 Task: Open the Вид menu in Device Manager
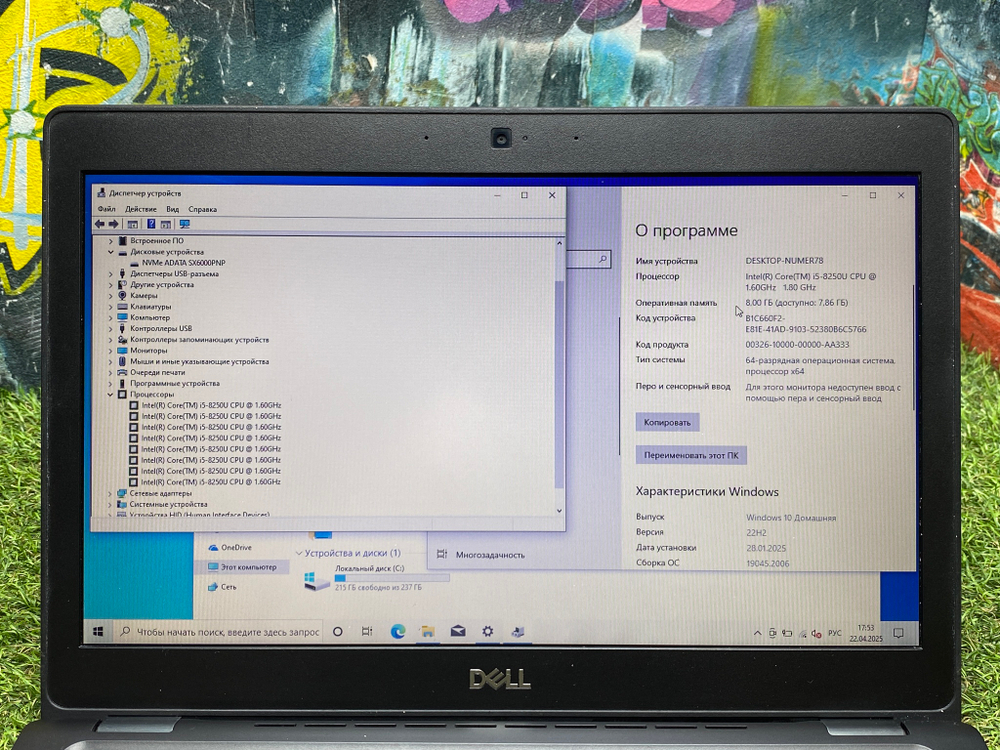coord(172,208)
